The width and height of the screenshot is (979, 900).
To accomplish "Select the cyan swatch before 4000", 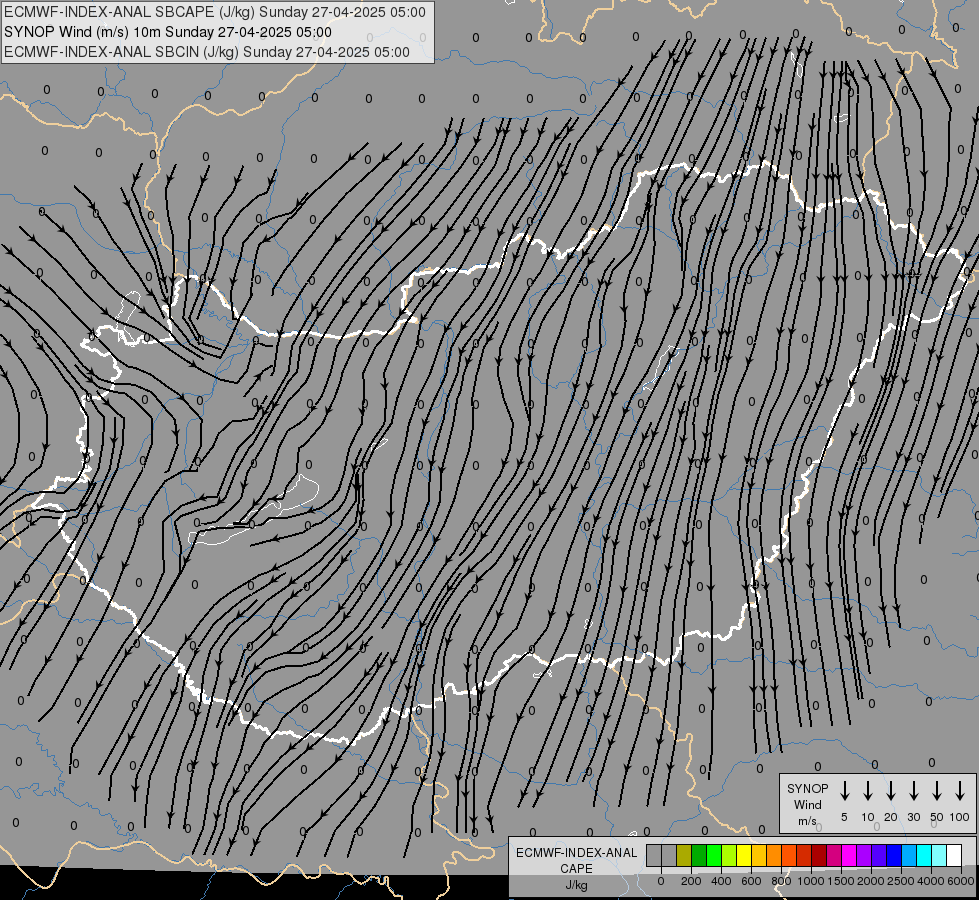I will pyautogui.click(x=925, y=855).
